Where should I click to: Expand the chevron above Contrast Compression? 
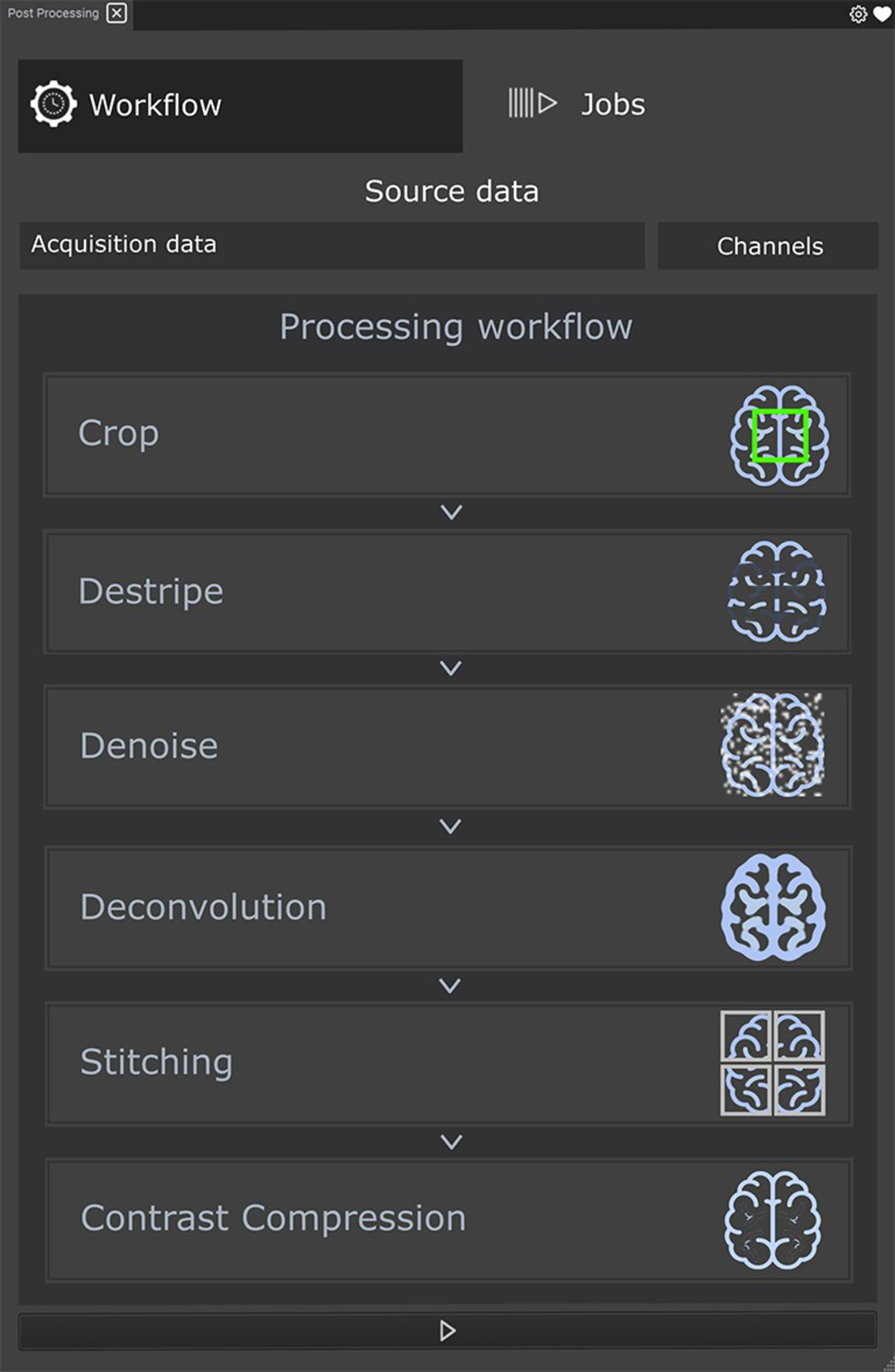click(x=450, y=1141)
